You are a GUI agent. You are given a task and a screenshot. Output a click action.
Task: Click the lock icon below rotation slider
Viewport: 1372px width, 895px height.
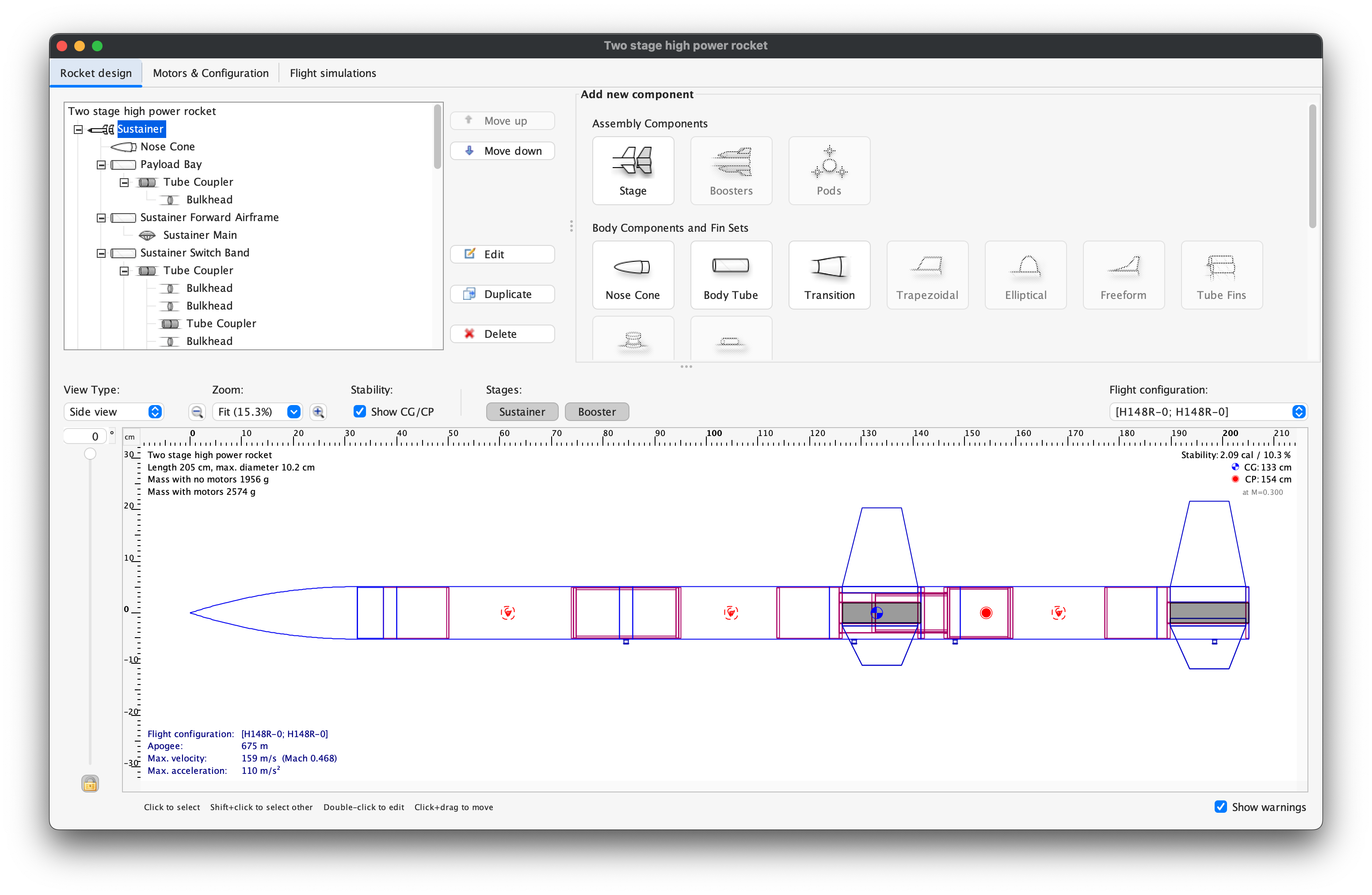click(90, 784)
